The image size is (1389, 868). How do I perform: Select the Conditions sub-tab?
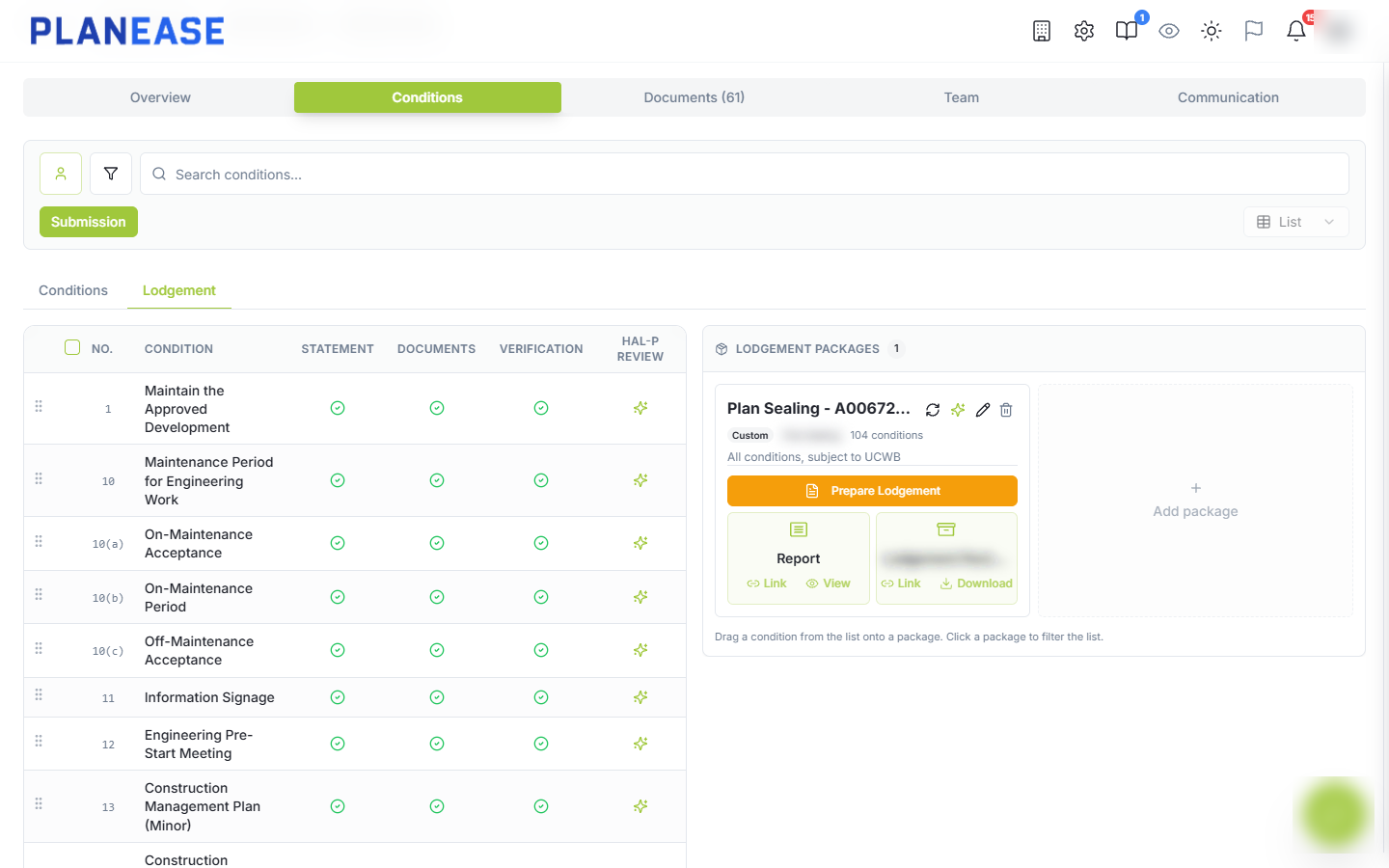pos(73,290)
